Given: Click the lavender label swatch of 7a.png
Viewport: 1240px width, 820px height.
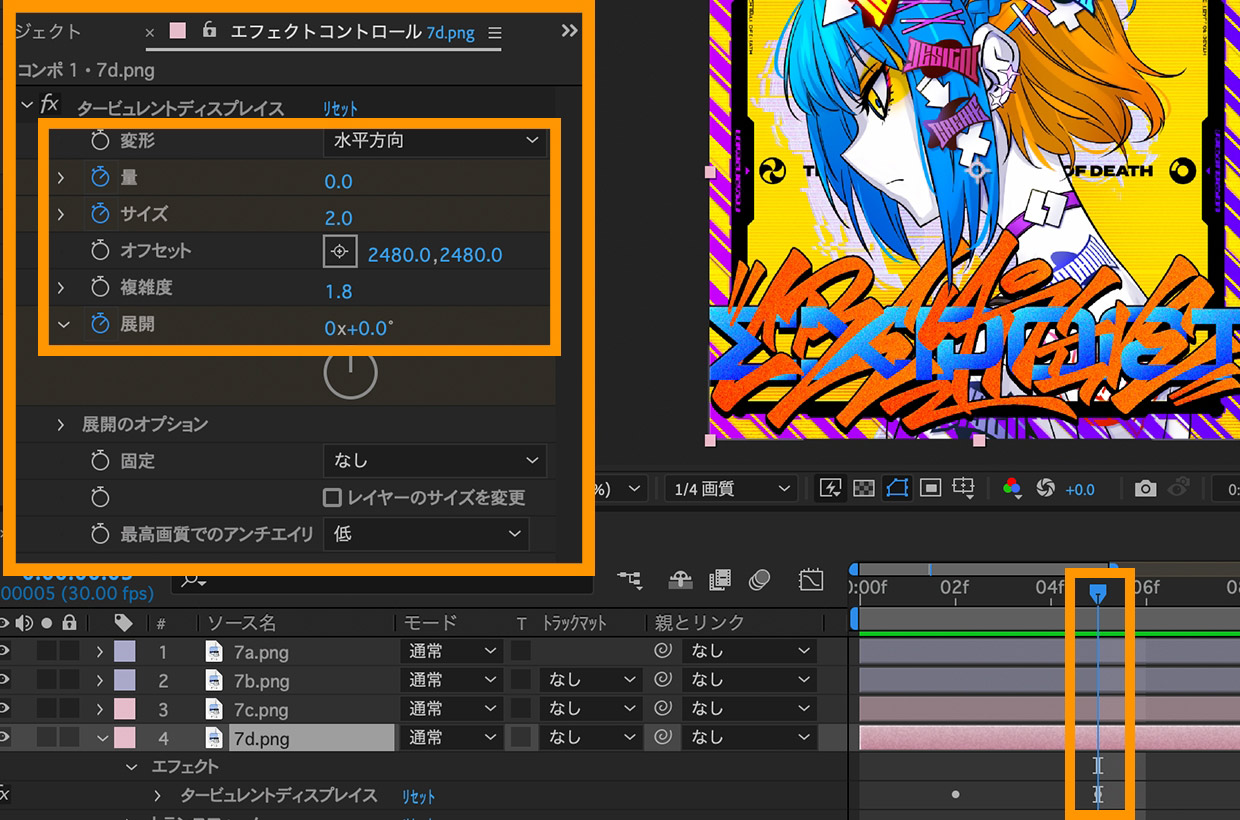Looking at the screenshot, I should coord(124,651).
